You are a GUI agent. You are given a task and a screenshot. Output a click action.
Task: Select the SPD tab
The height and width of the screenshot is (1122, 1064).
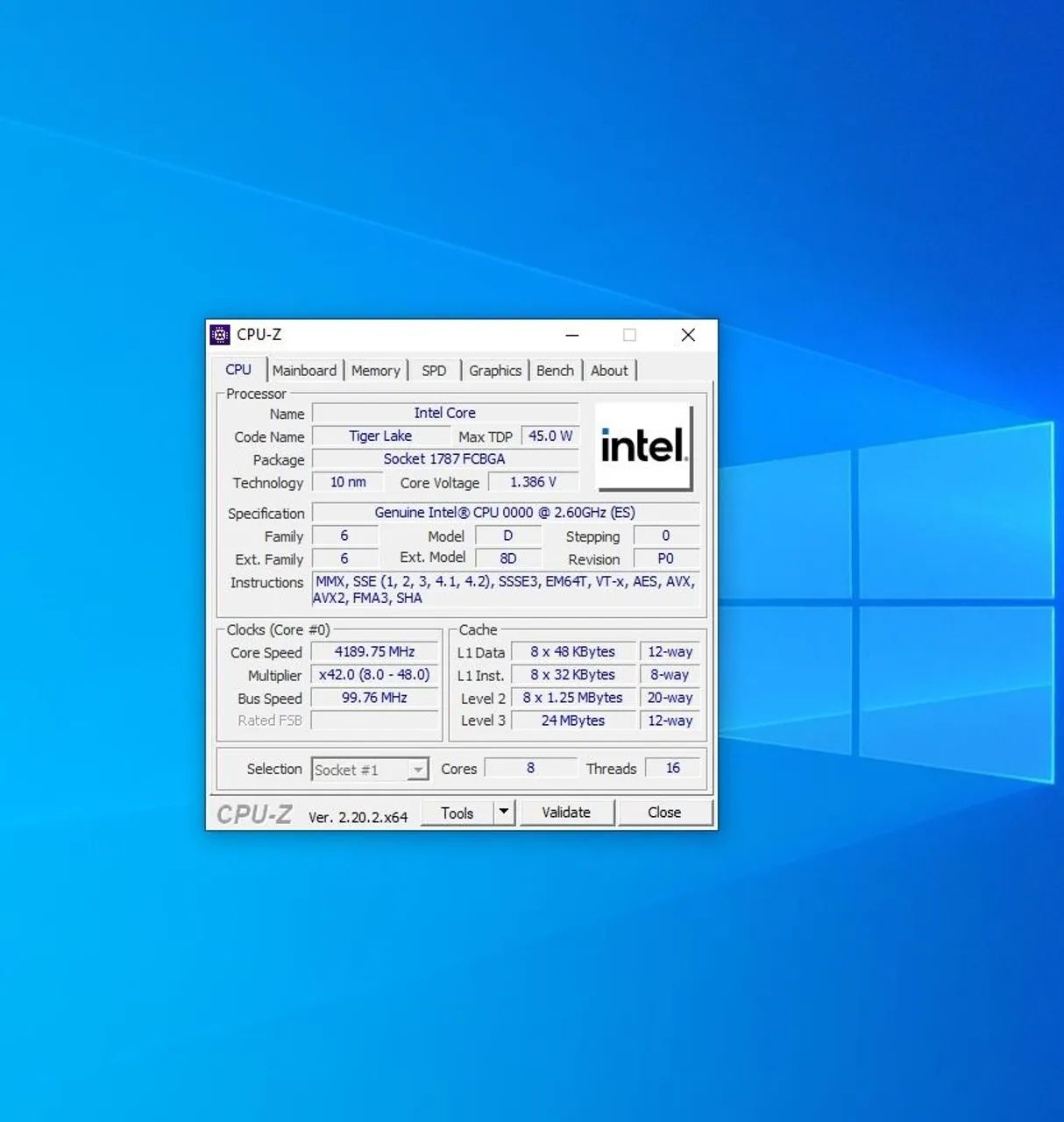pos(434,371)
